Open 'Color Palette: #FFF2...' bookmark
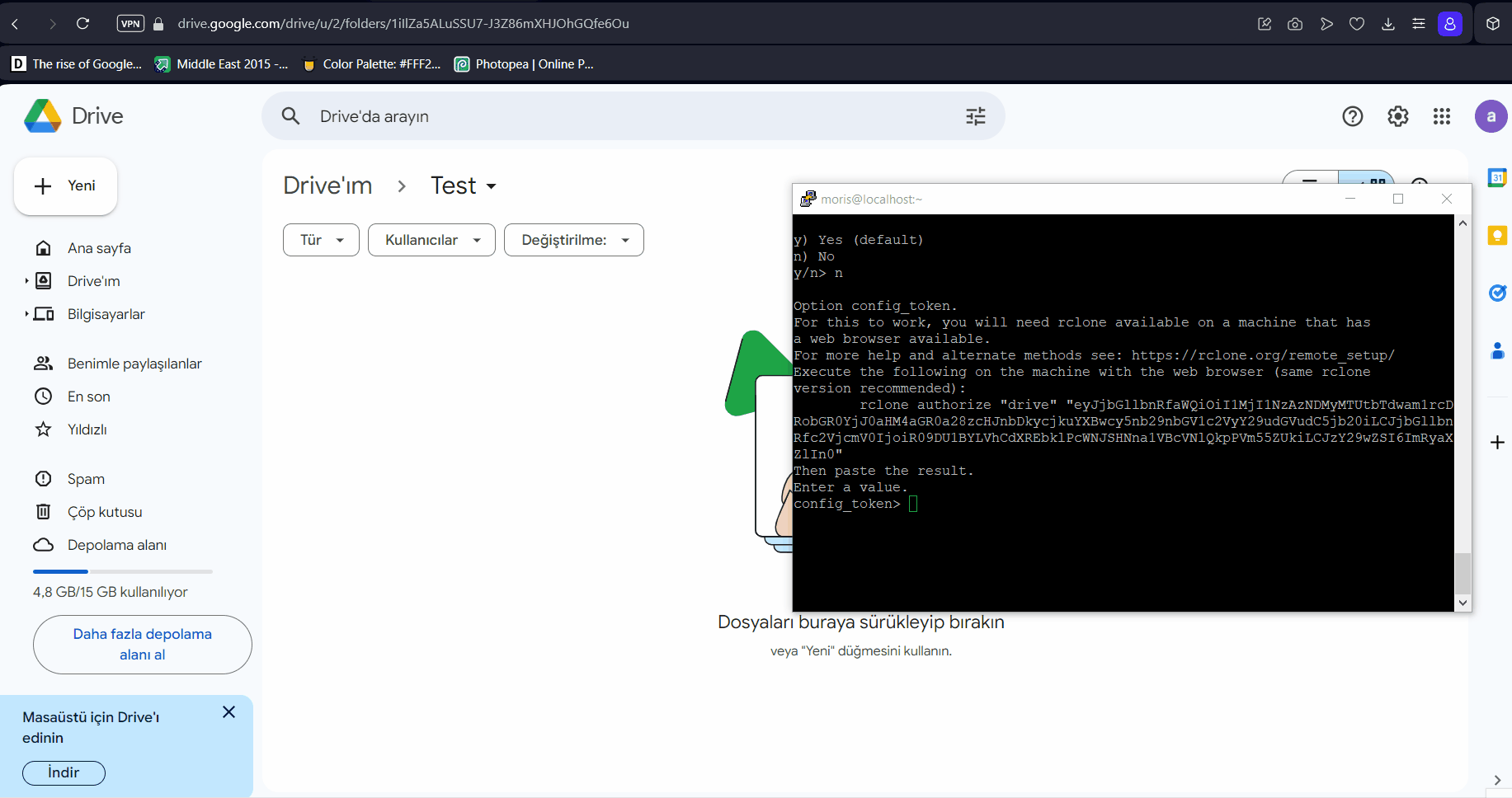Image resolution: width=1512 pixels, height=798 pixels. tap(371, 64)
